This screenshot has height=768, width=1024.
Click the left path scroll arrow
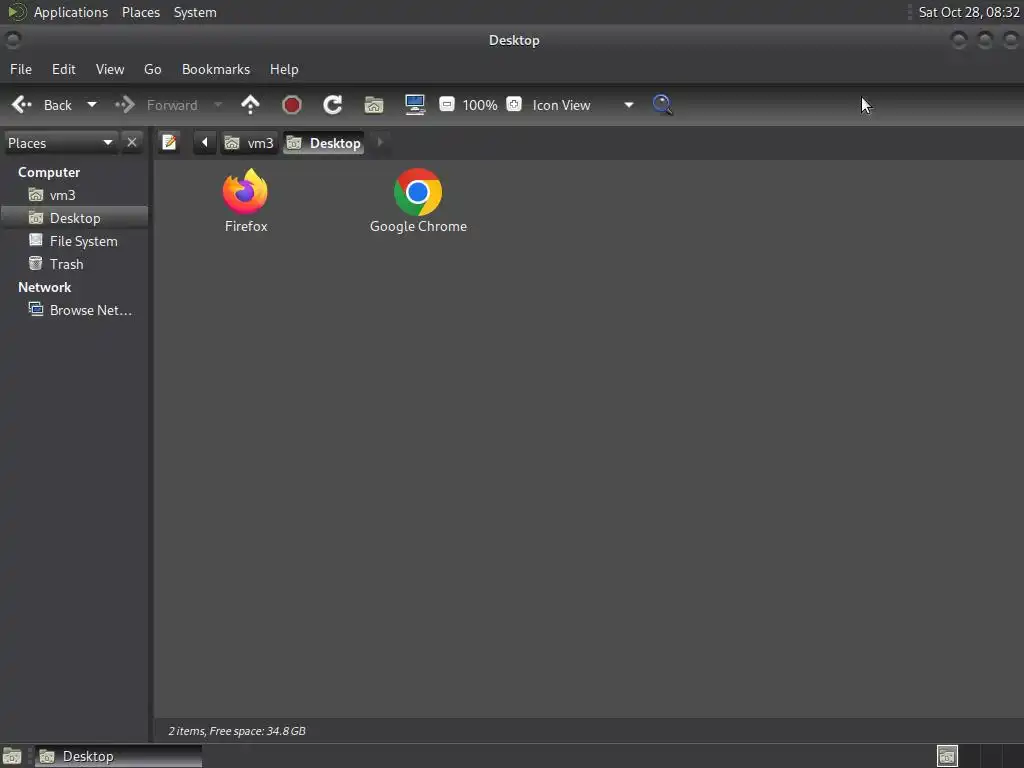click(x=204, y=142)
